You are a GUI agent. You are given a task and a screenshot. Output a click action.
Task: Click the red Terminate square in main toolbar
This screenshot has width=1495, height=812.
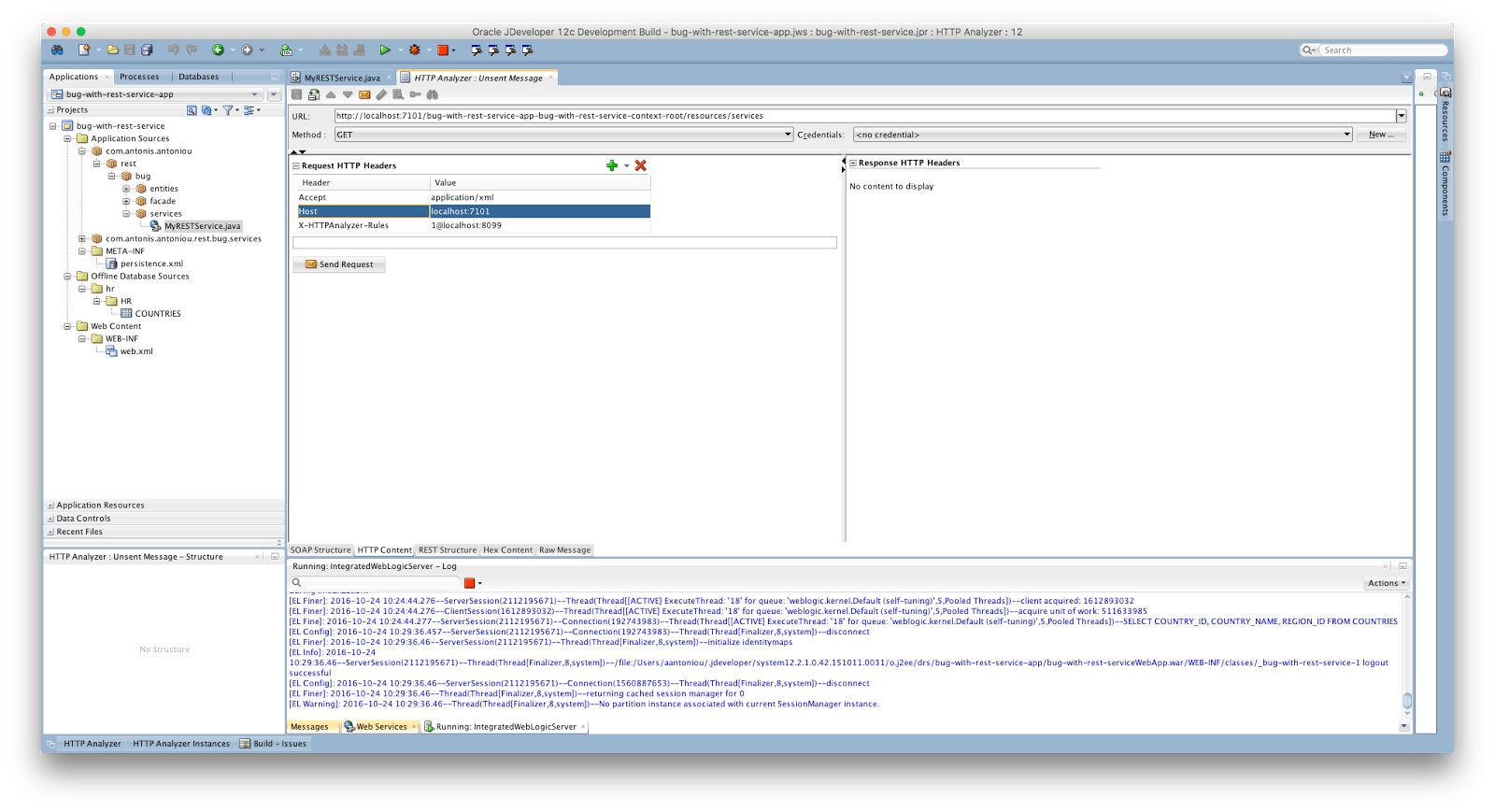pos(443,50)
